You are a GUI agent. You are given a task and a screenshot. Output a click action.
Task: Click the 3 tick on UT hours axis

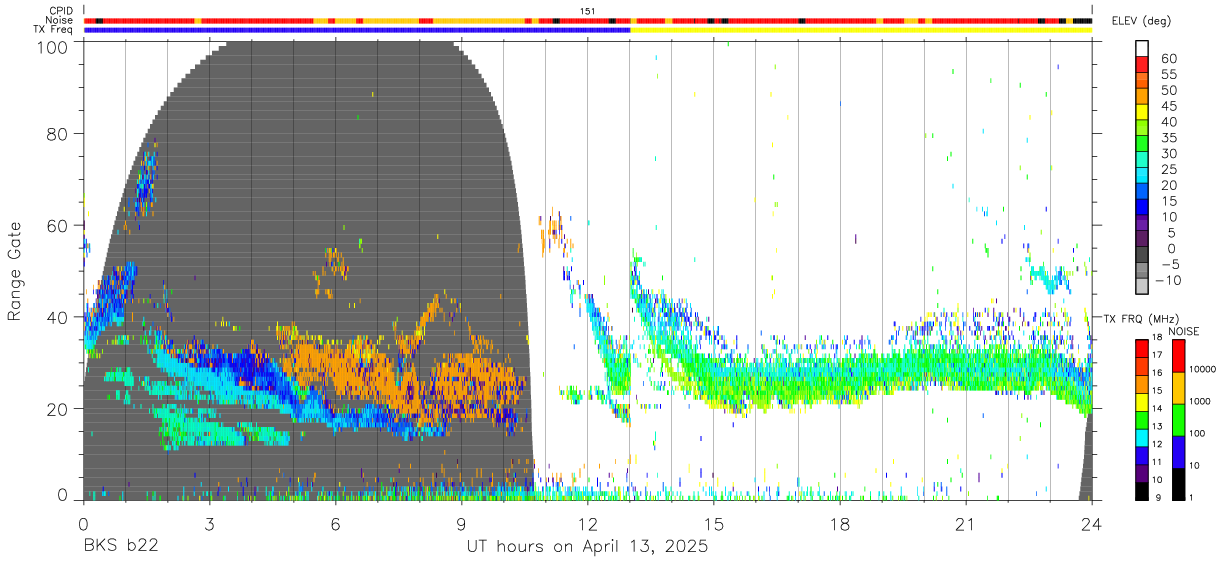(210, 524)
